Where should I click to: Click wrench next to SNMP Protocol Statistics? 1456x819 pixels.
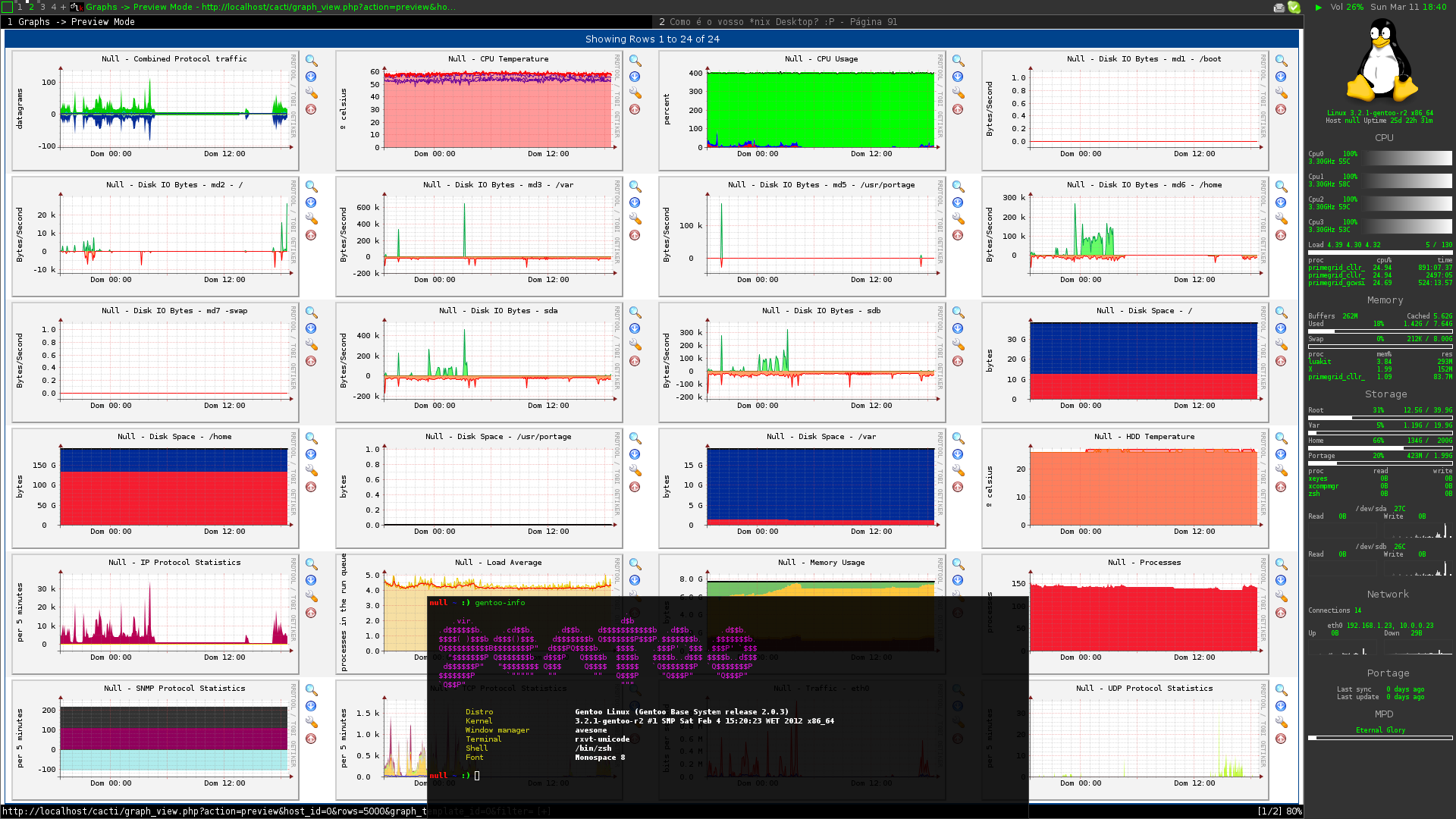pyautogui.click(x=312, y=723)
